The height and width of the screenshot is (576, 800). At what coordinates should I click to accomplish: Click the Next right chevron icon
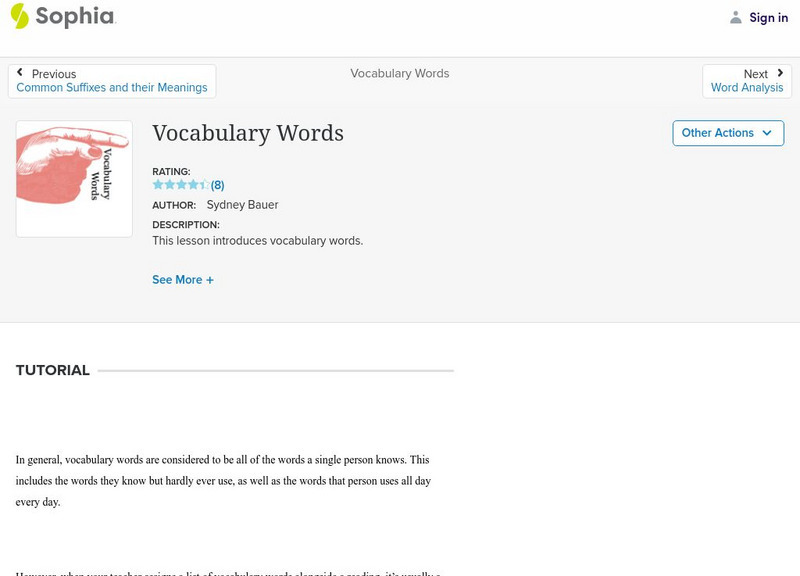point(780,73)
